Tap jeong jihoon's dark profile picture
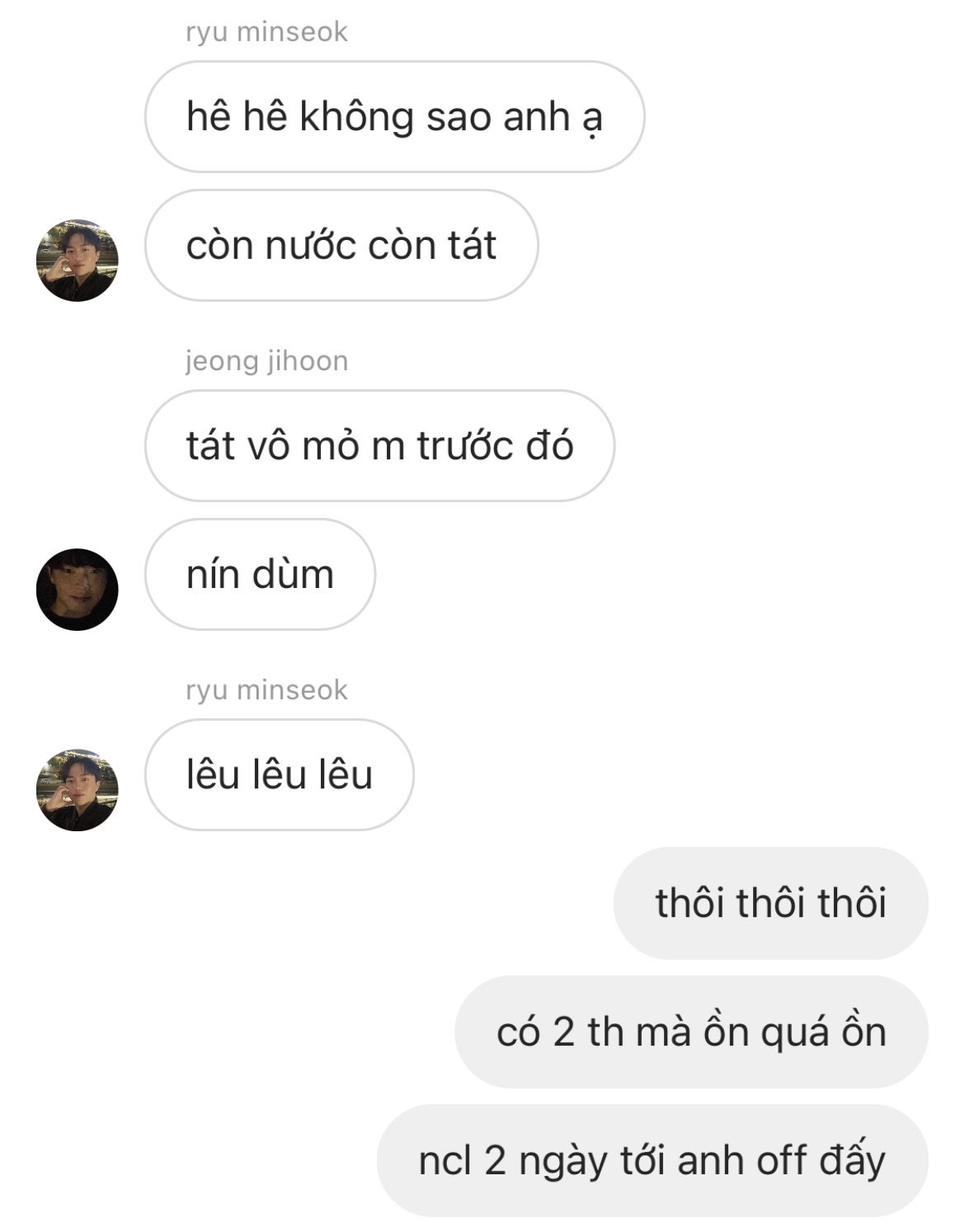Viewport: 965px width, 1232px height. point(78,590)
